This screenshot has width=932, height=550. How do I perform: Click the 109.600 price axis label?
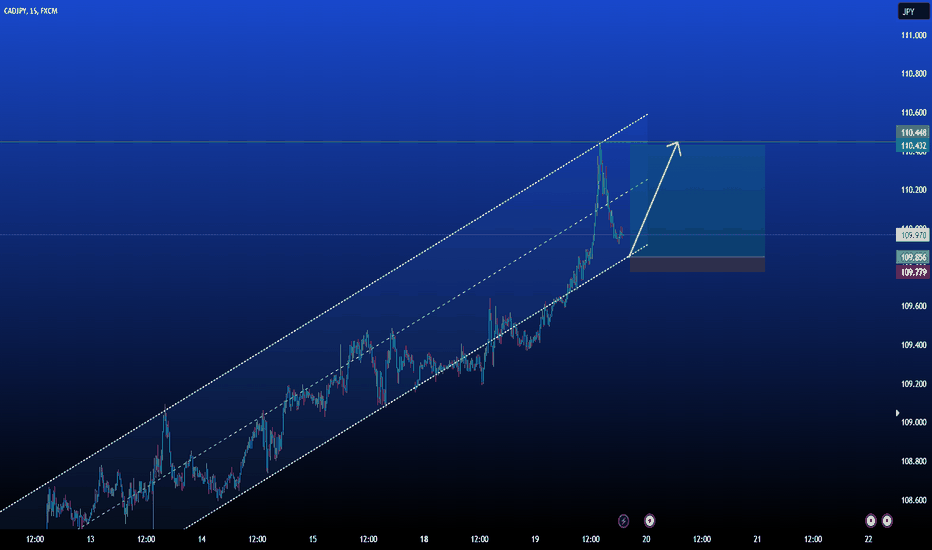pos(914,306)
